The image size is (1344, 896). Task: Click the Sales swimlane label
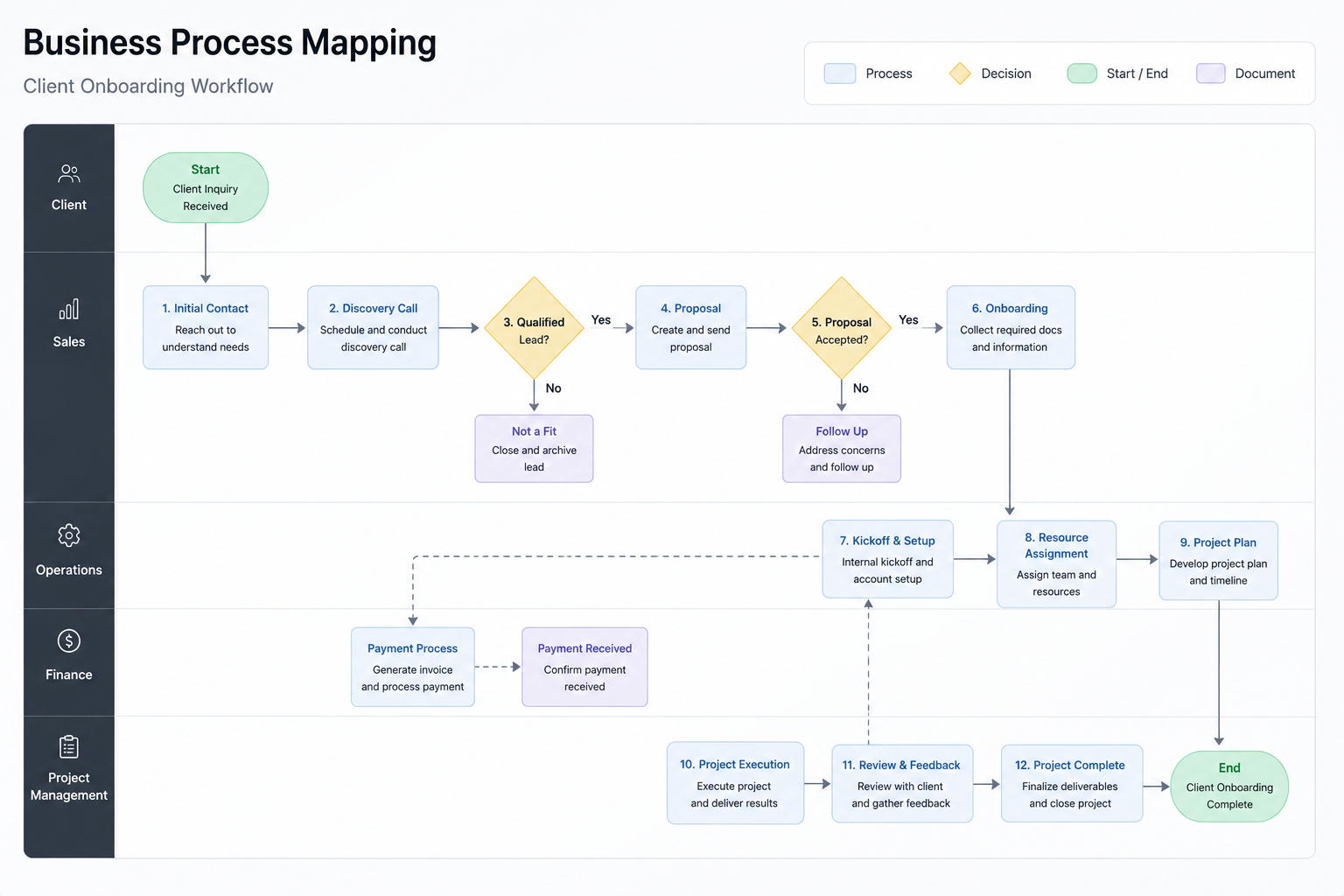pyautogui.click(x=69, y=342)
